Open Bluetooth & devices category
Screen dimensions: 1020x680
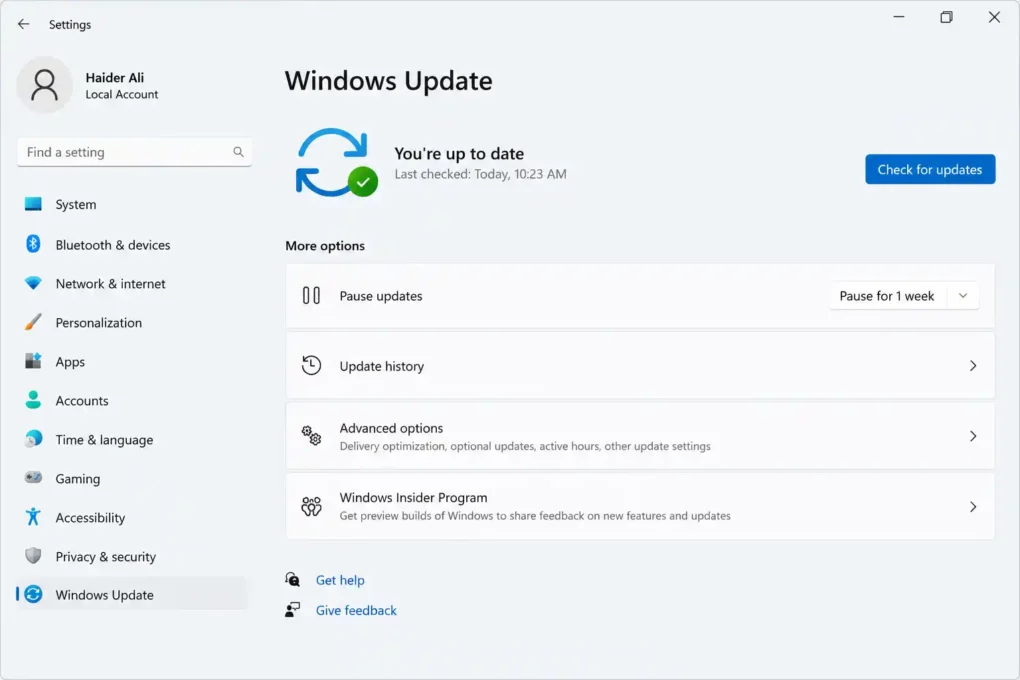tap(133, 245)
